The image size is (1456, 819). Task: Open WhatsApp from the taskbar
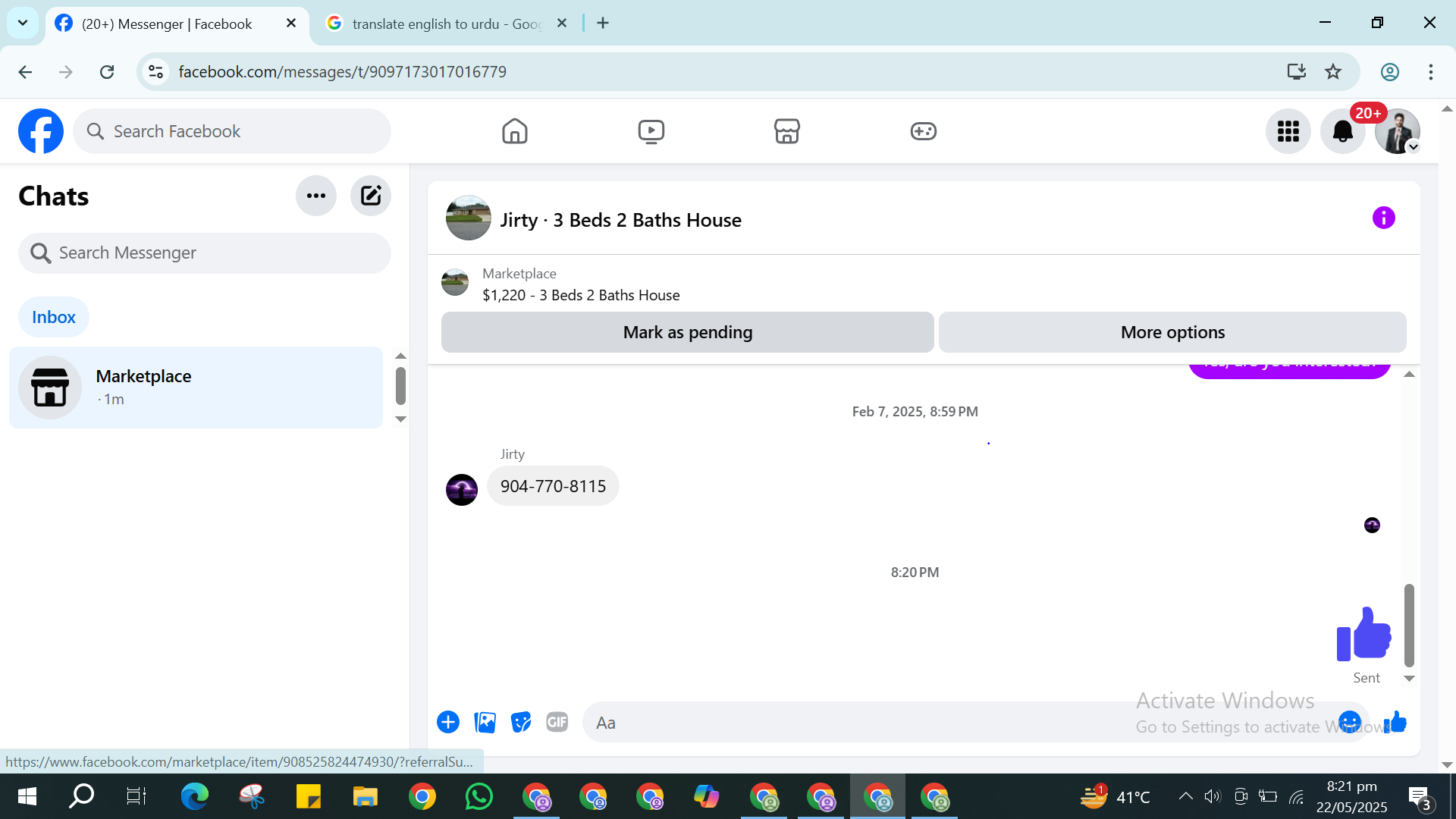click(479, 796)
